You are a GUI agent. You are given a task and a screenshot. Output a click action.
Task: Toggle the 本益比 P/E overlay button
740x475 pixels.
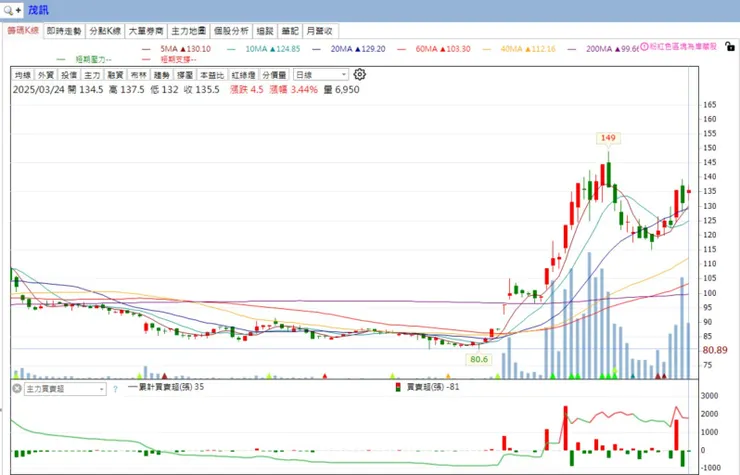point(212,75)
